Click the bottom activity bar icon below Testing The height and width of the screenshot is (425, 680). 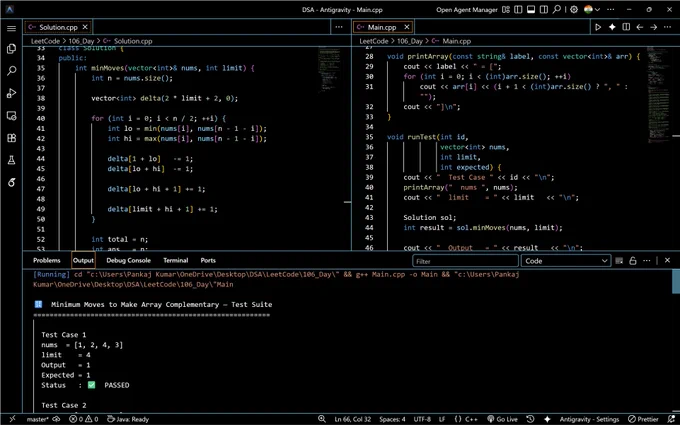pyautogui.click(x=12, y=183)
